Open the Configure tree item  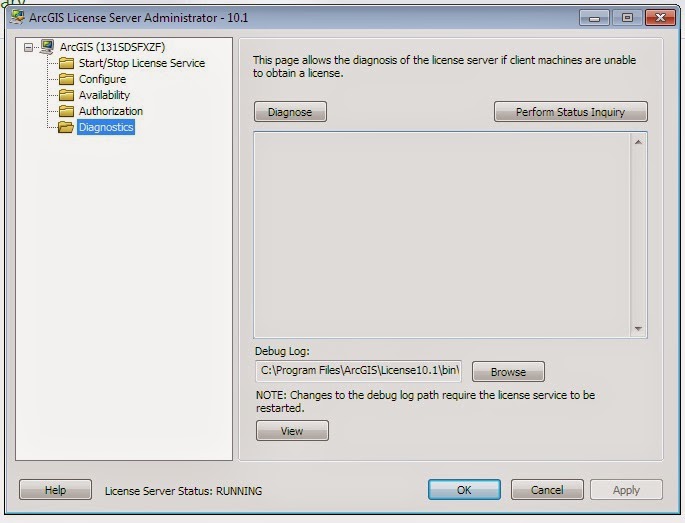pyautogui.click(x=102, y=79)
